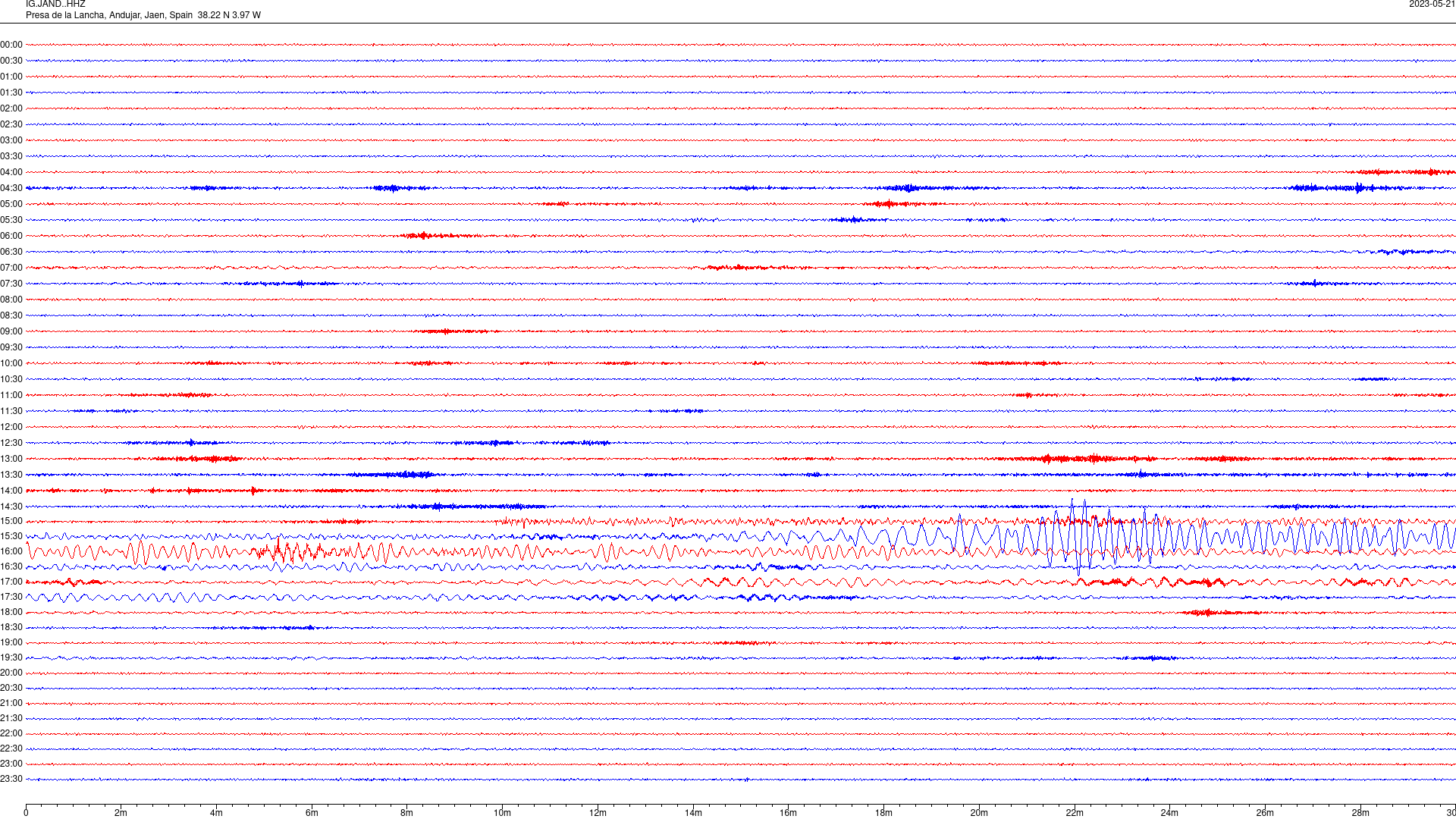Select the 21:00 trace time label

(x=11, y=703)
